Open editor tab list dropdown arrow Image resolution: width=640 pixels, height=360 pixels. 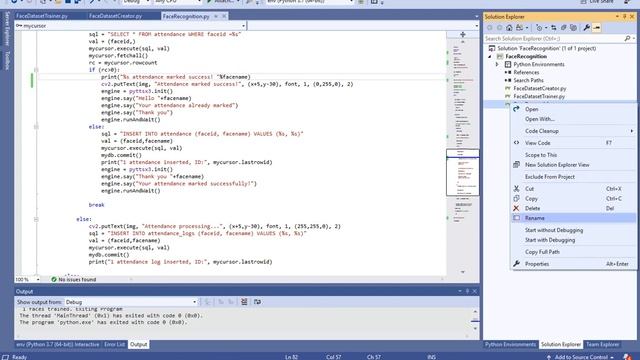476,16
